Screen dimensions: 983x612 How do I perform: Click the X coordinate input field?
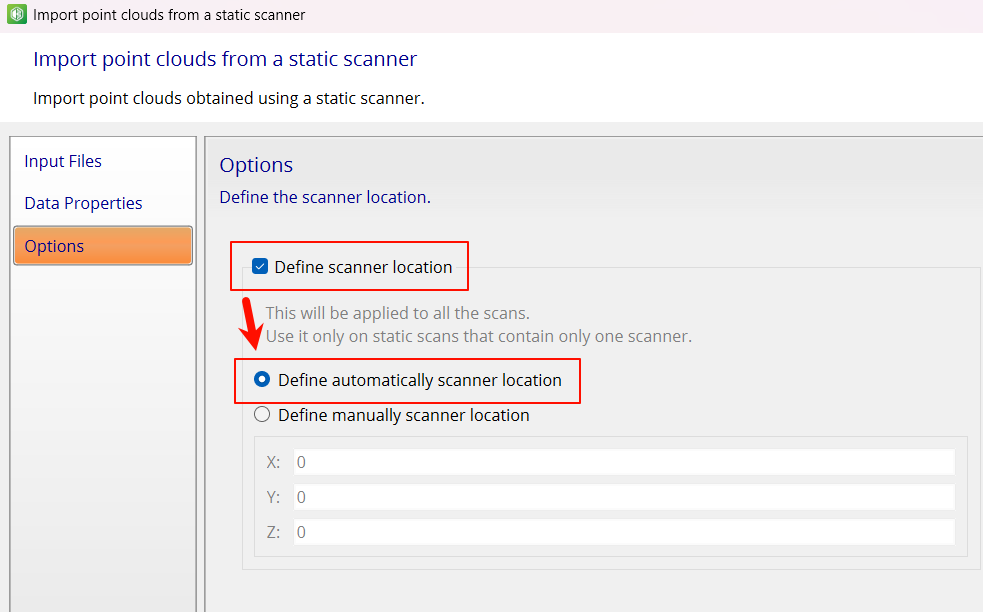[x=624, y=462]
